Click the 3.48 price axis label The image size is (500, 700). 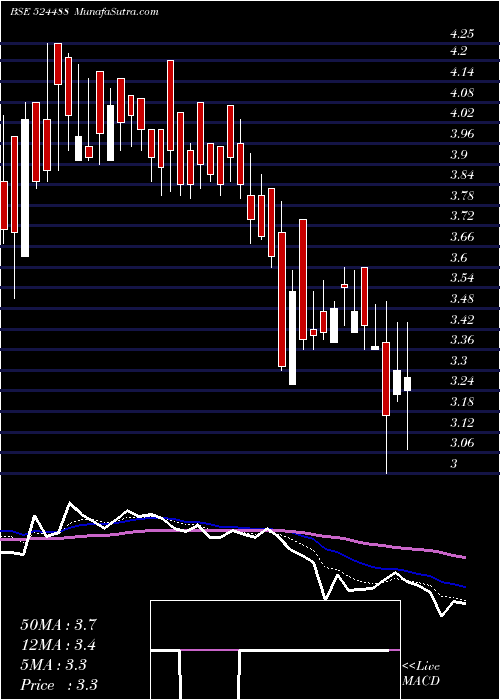(x=462, y=299)
